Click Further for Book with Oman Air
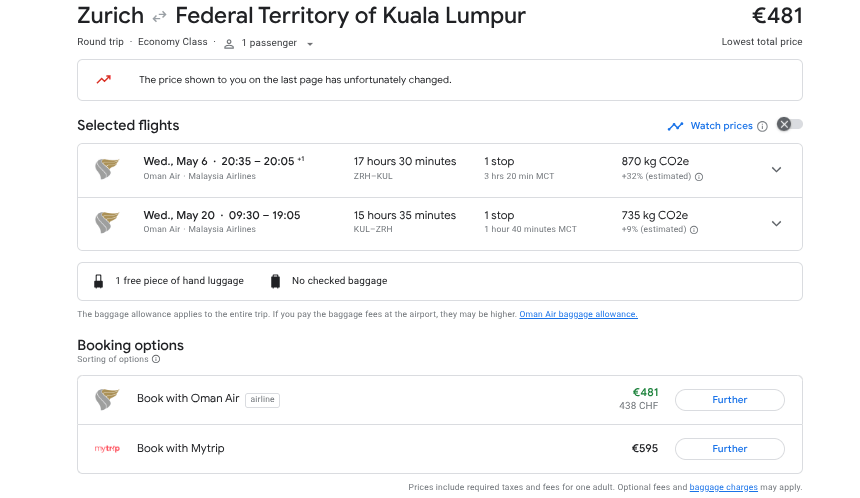The height and width of the screenshot is (498, 860). point(729,400)
